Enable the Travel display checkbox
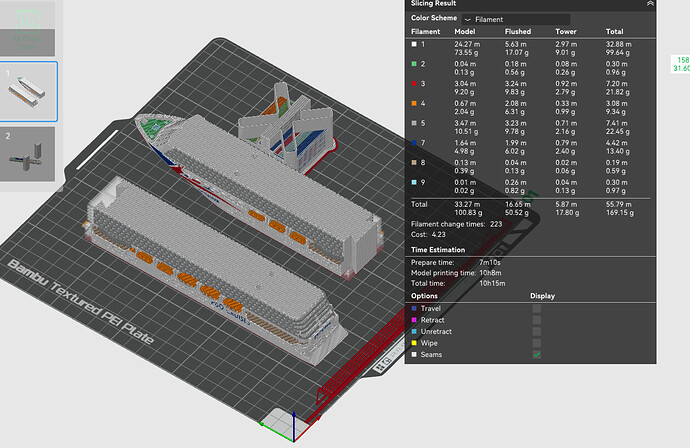 coord(536,308)
